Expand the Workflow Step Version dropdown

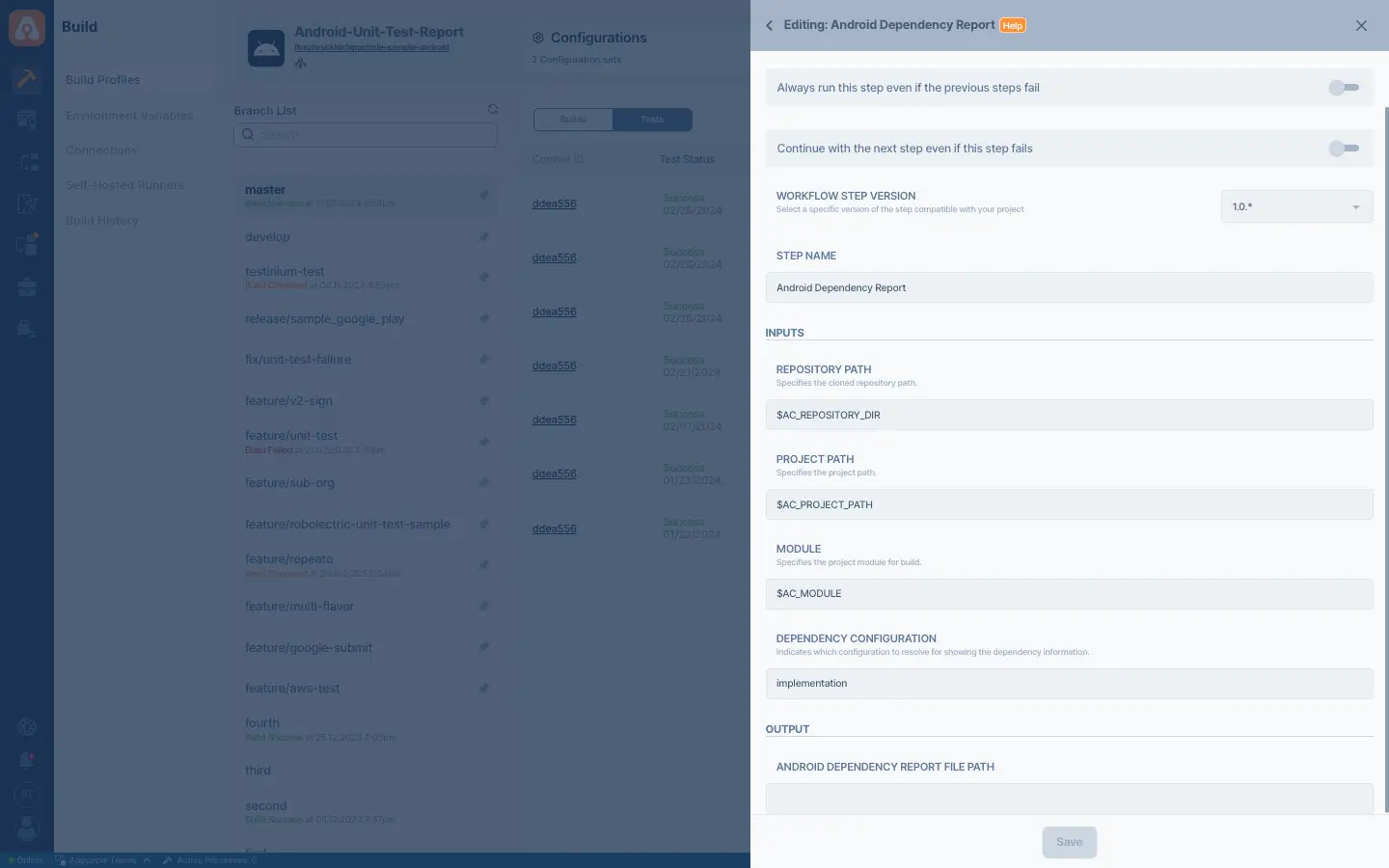tap(1296, 206)
